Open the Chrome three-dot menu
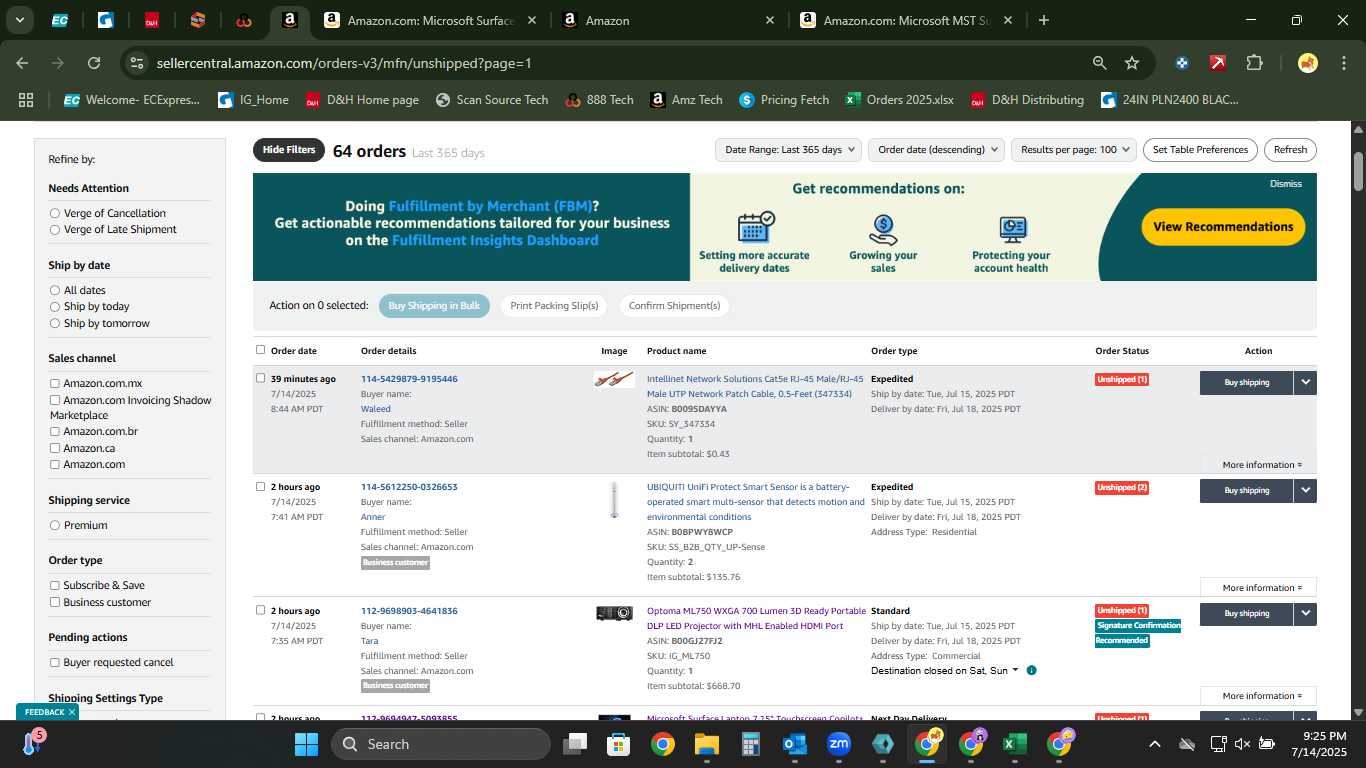This screenshot has height=768, width=1366. 1343,63
